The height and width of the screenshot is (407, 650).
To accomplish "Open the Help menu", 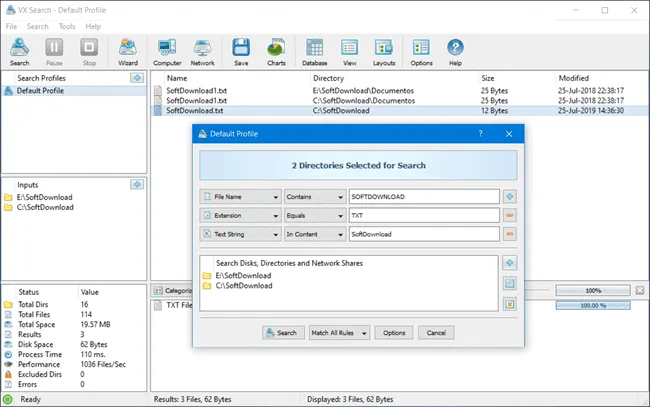I will coord(93,26).
